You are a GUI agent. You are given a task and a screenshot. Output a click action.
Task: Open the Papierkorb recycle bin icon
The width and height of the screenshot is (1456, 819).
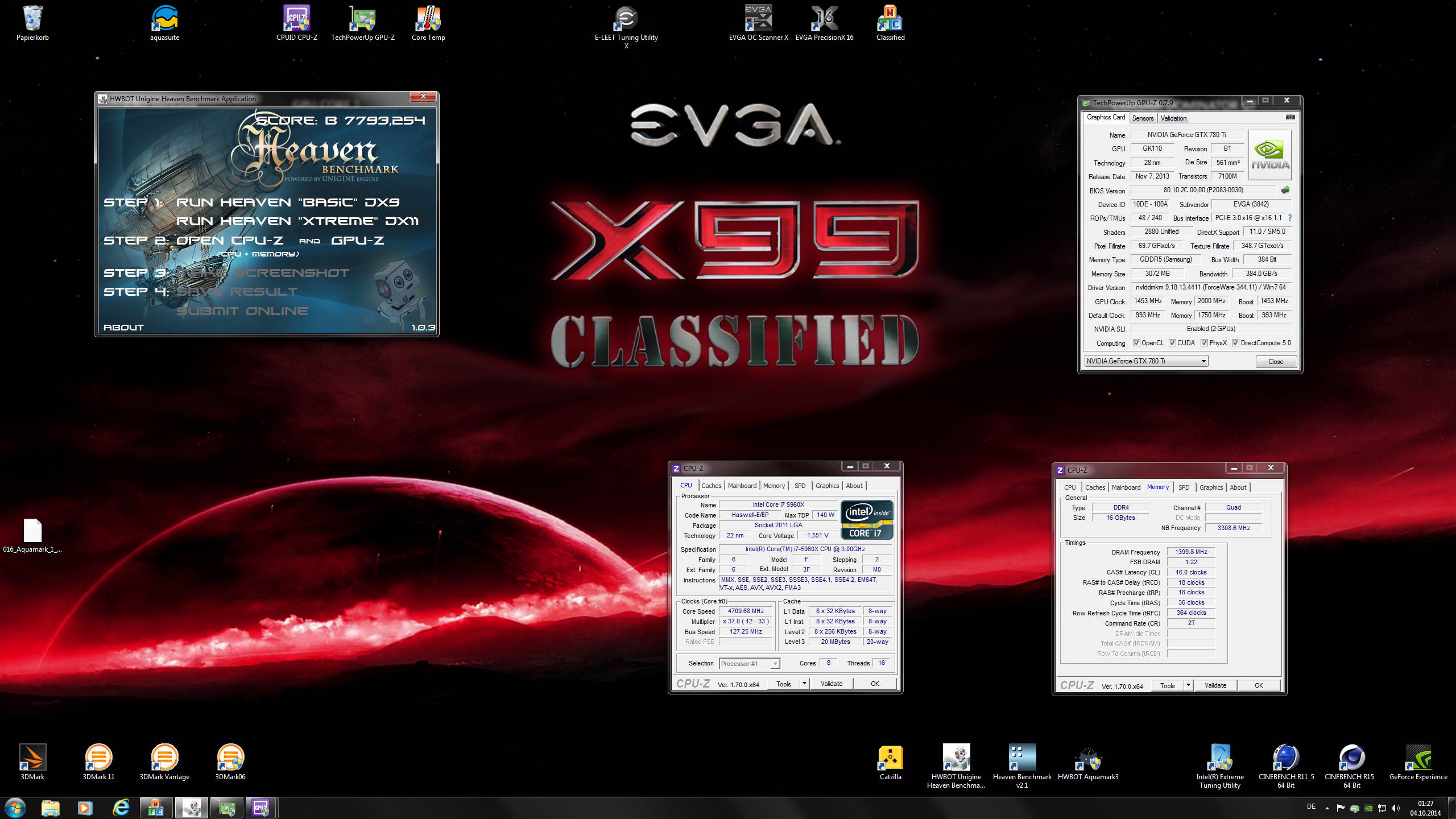[x=32, y=24]
